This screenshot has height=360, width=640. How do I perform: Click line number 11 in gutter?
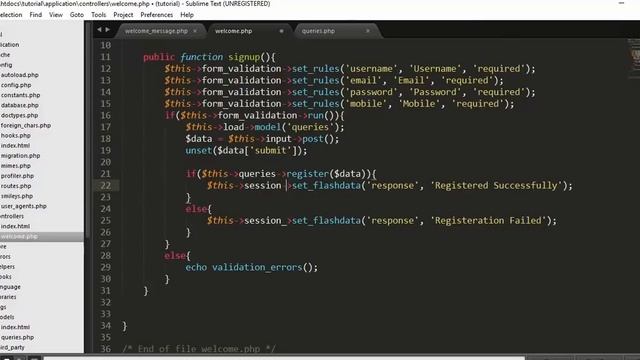(106, 57)
